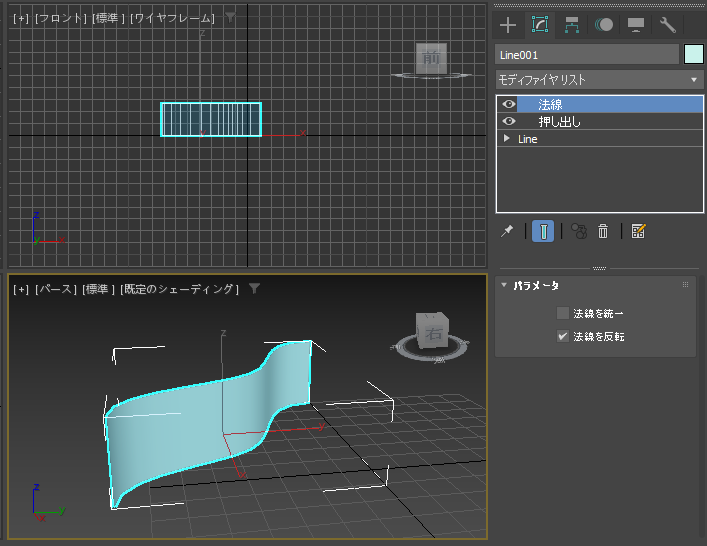This screenshot has height=546, width=707.
Task: Expand the Line base object
Action: [507, 139]
